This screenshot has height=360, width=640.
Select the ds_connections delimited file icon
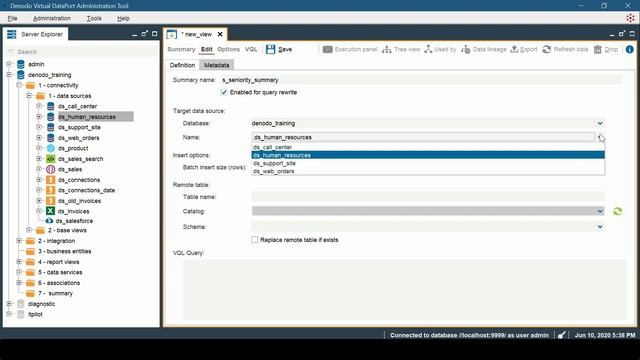51,180
